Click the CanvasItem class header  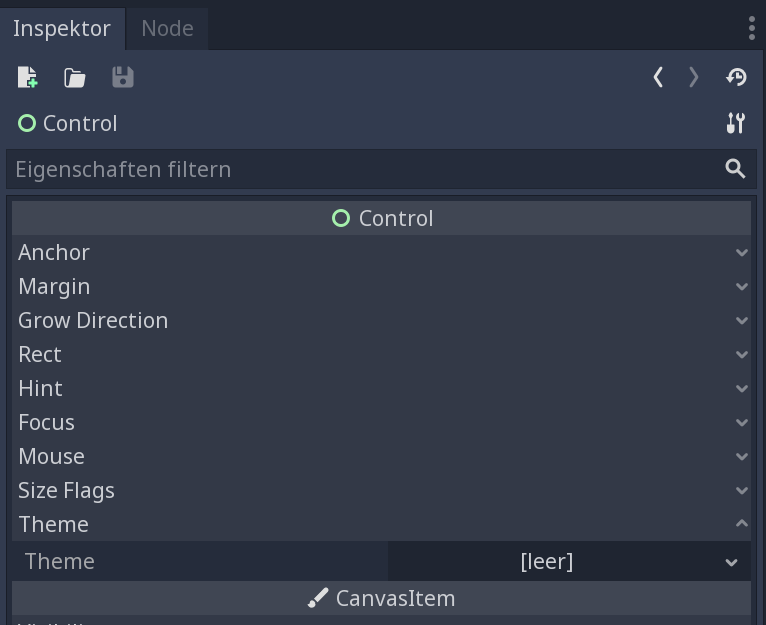click(x=382, y=598)
